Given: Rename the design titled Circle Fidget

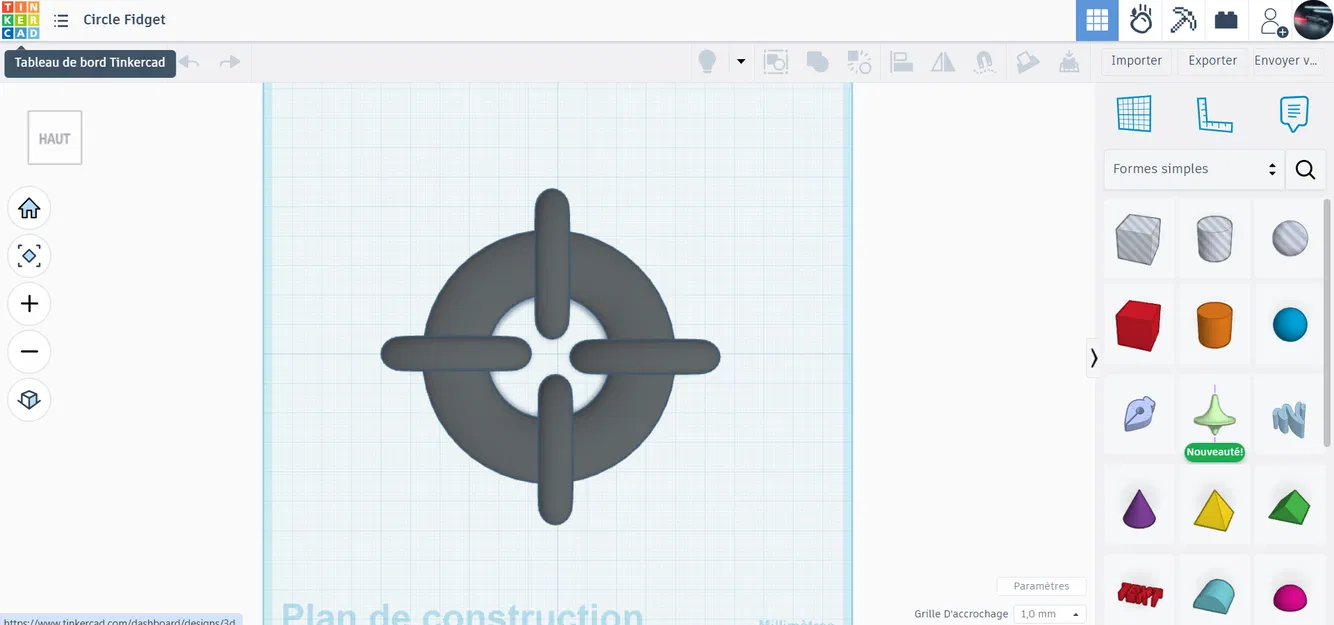Looking at the screenshot, I should pos(124,20).
